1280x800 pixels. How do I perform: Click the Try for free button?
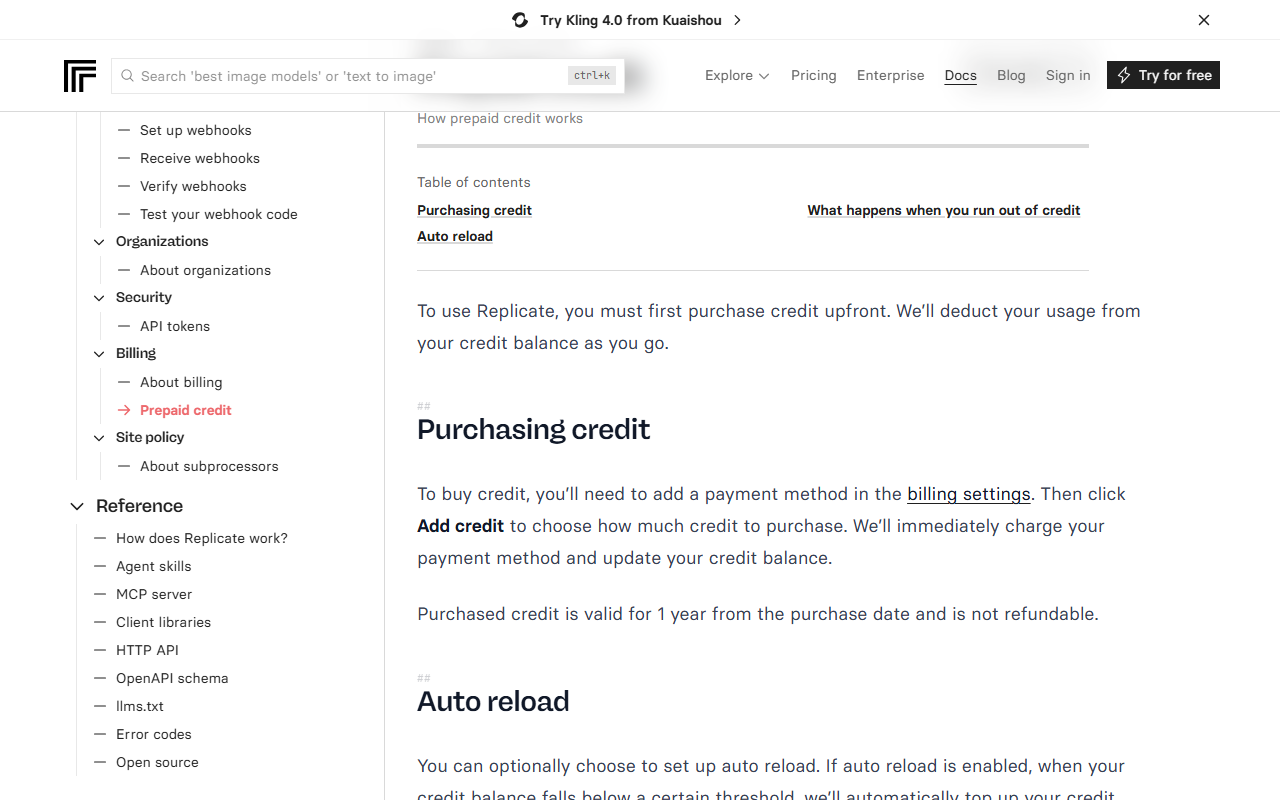1163,75
